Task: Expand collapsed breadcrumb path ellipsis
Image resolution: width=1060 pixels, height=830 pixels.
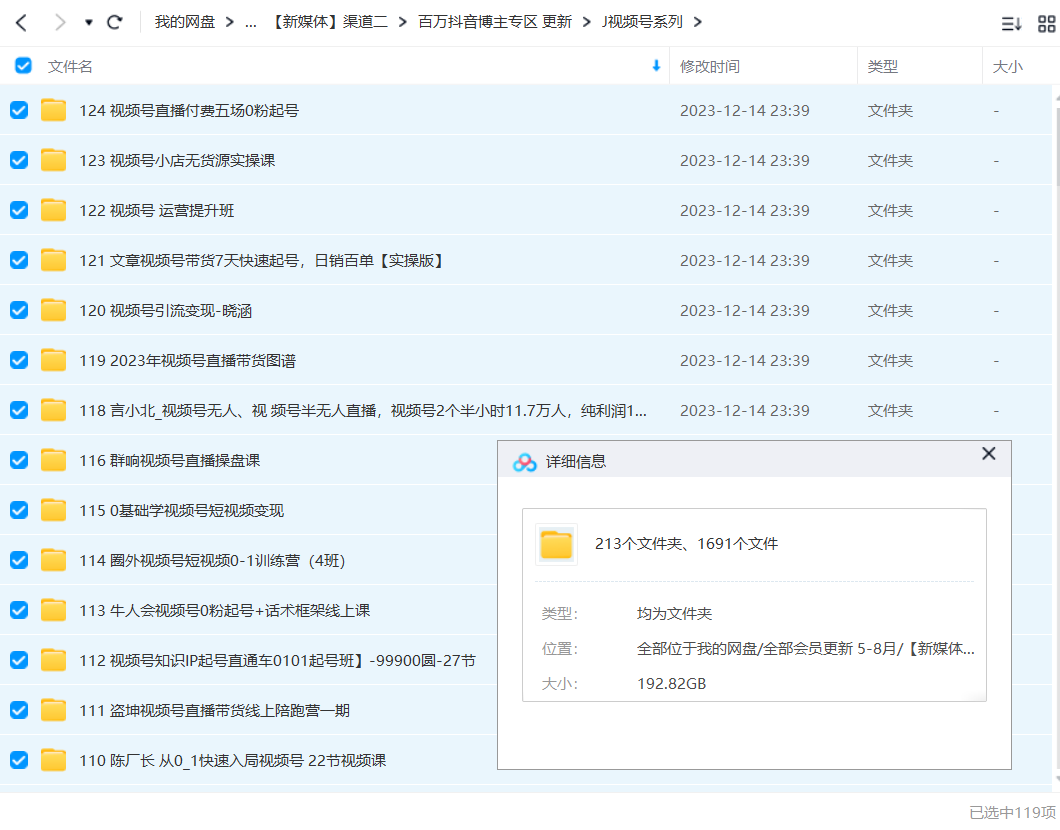Action: coord(250,22)
